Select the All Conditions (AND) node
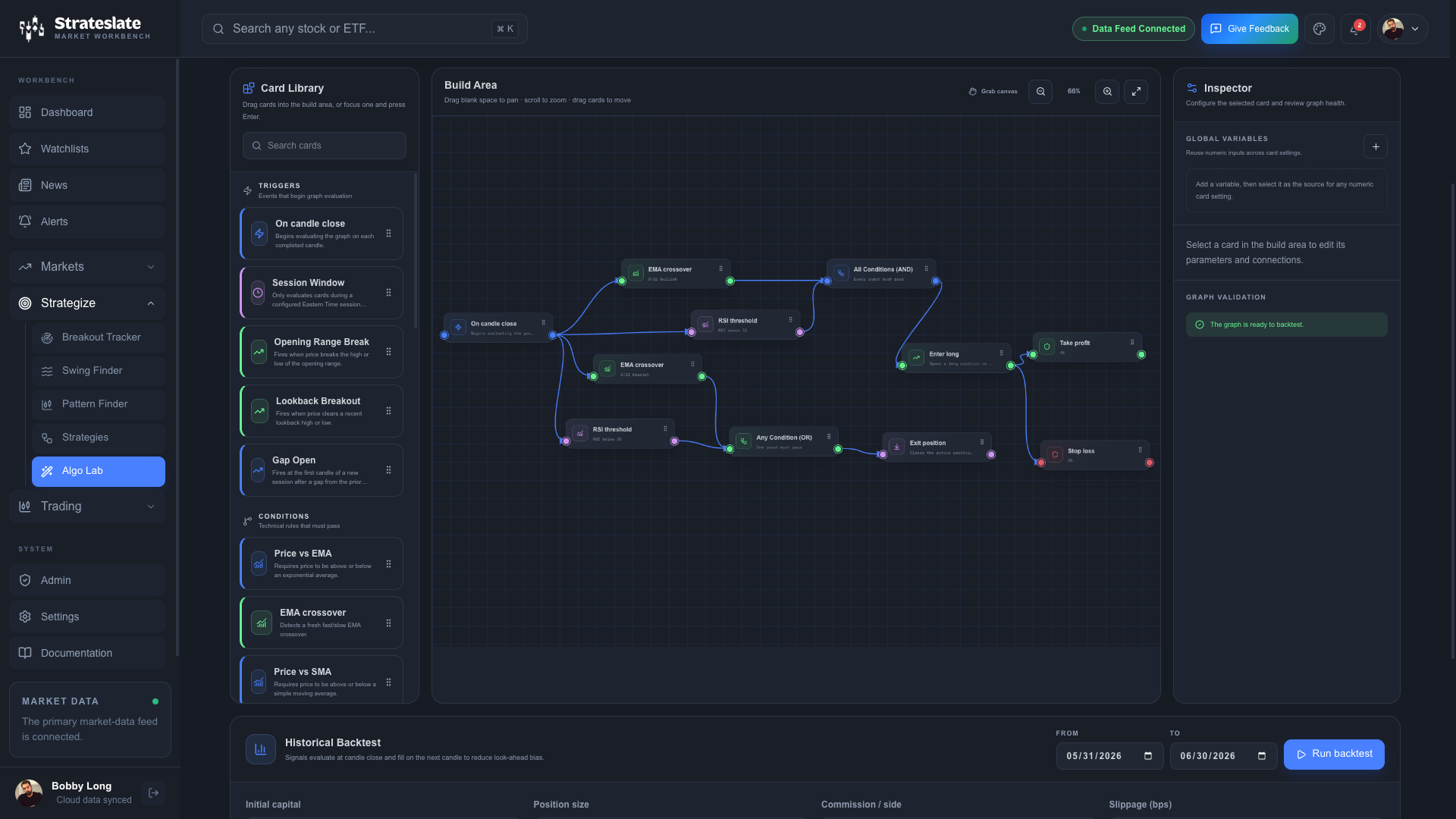This screenshot has width=1456, height=819. point(882,273)
